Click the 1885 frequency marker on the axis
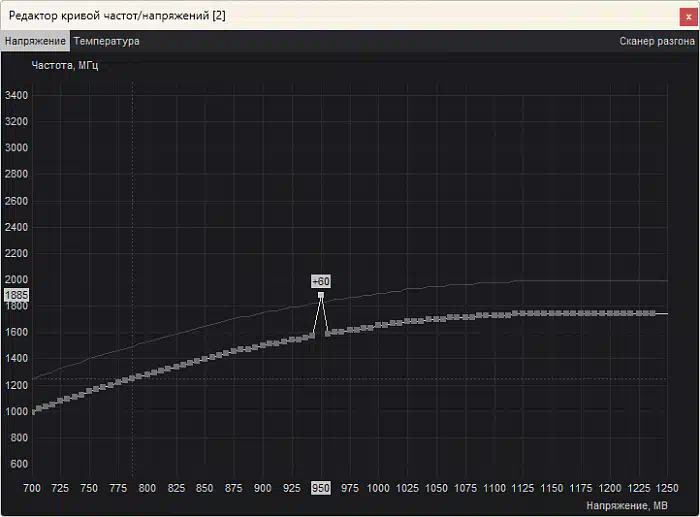 pyautogui.click(x=16, y=296)
